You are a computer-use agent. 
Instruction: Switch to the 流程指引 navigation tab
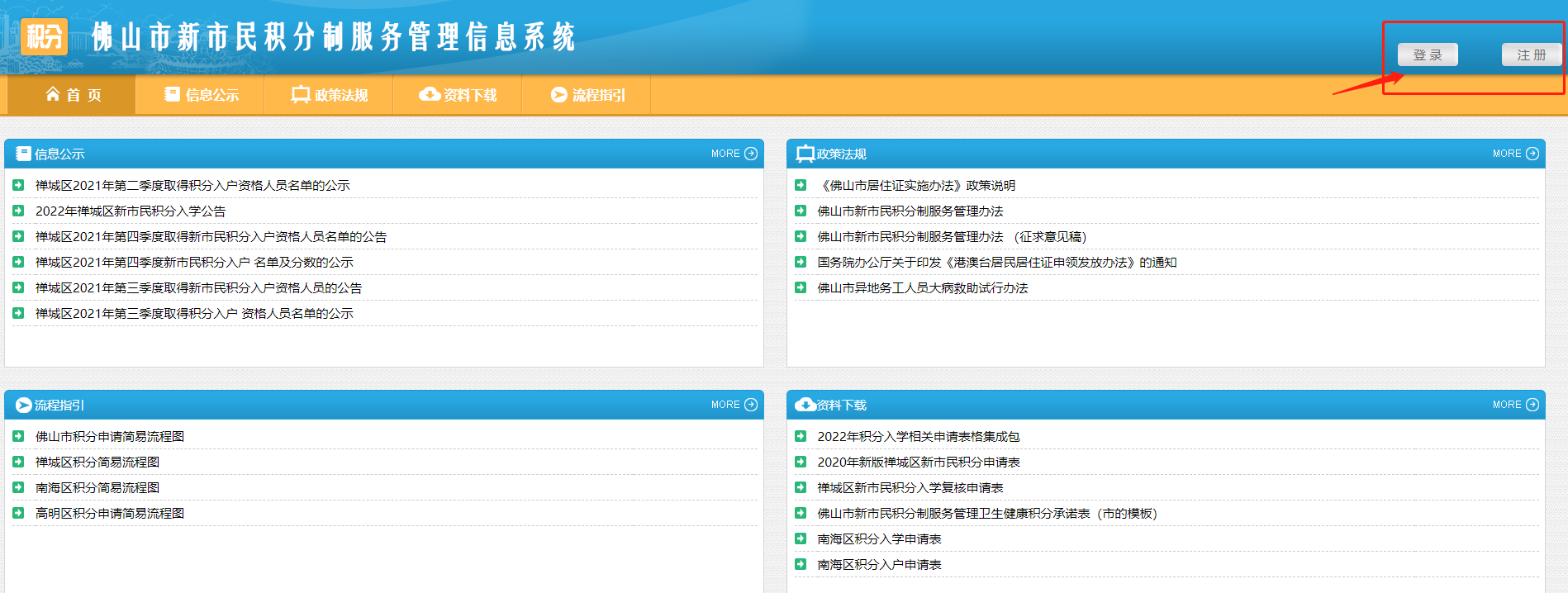click(x=587, y=95)
